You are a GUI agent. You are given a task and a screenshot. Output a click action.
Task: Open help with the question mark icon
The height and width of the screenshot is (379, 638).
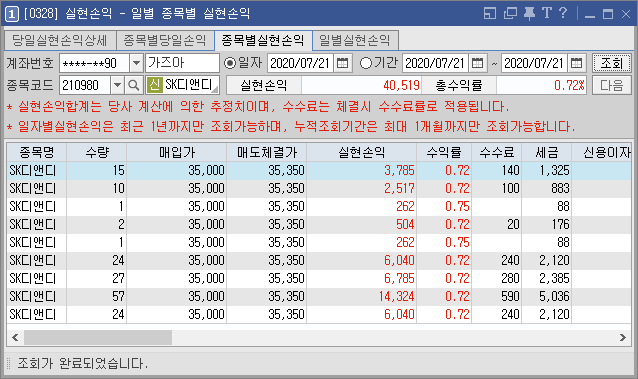click(x=563, y=13)
